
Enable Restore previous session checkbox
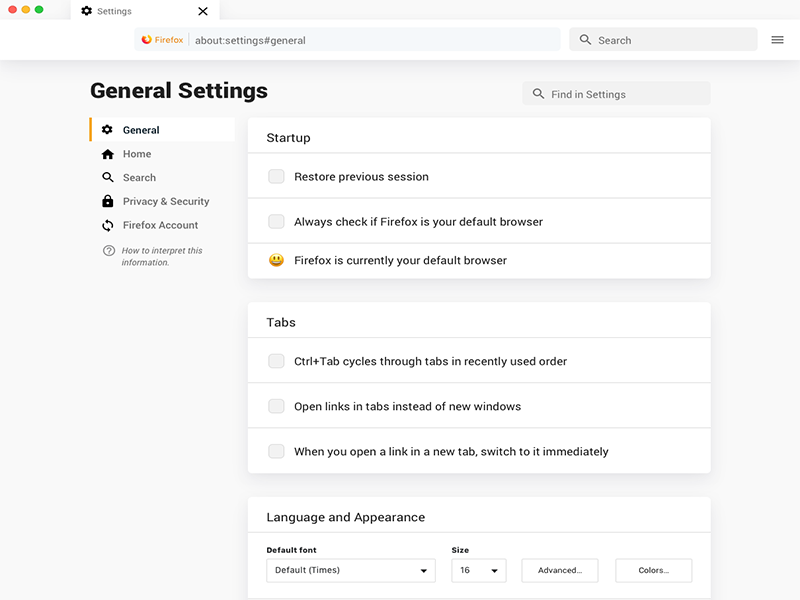point(276,177)
